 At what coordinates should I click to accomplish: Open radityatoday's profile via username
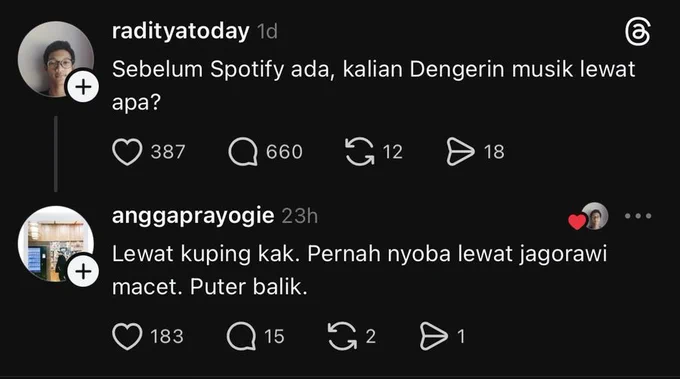coord(180,31)
